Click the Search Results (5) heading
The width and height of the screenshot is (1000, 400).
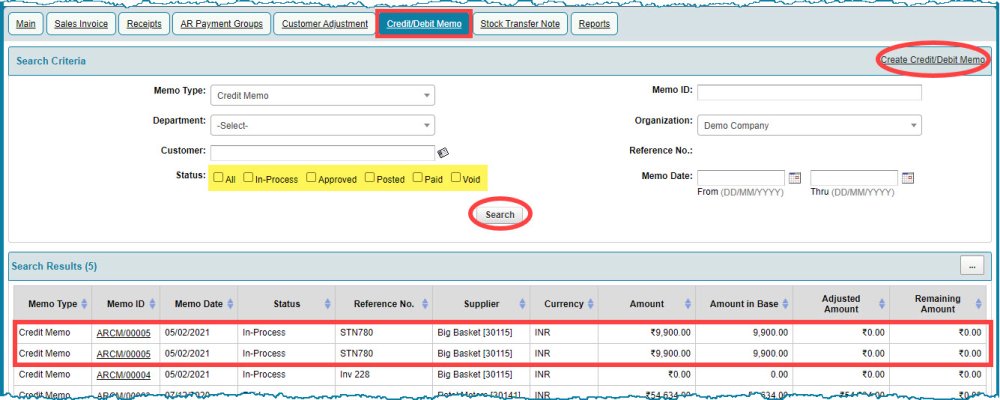(x=54, y=266)
